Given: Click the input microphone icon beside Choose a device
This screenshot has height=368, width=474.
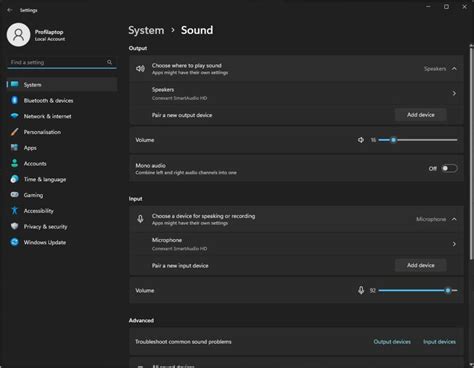Looking at the screenshot, I should click(x=140, y=219).
